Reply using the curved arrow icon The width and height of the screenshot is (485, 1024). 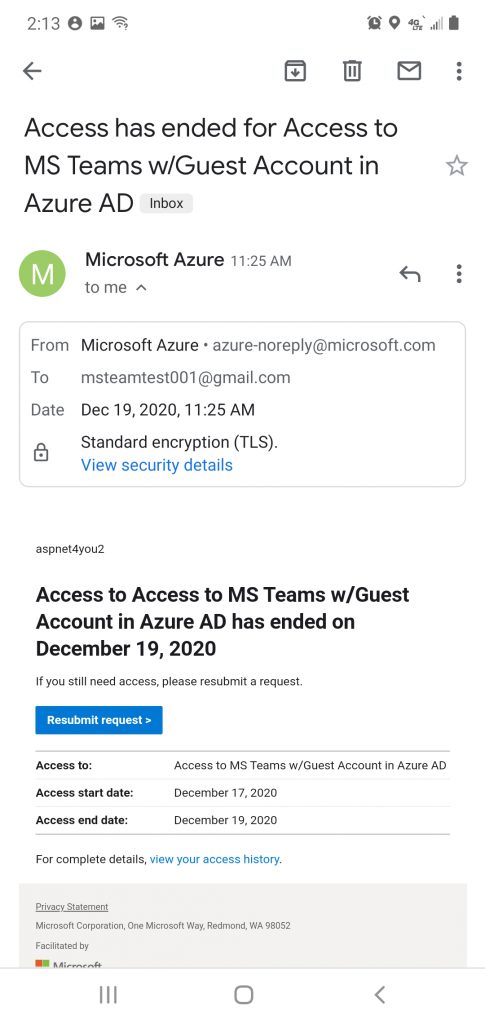[x=409, y=274]
